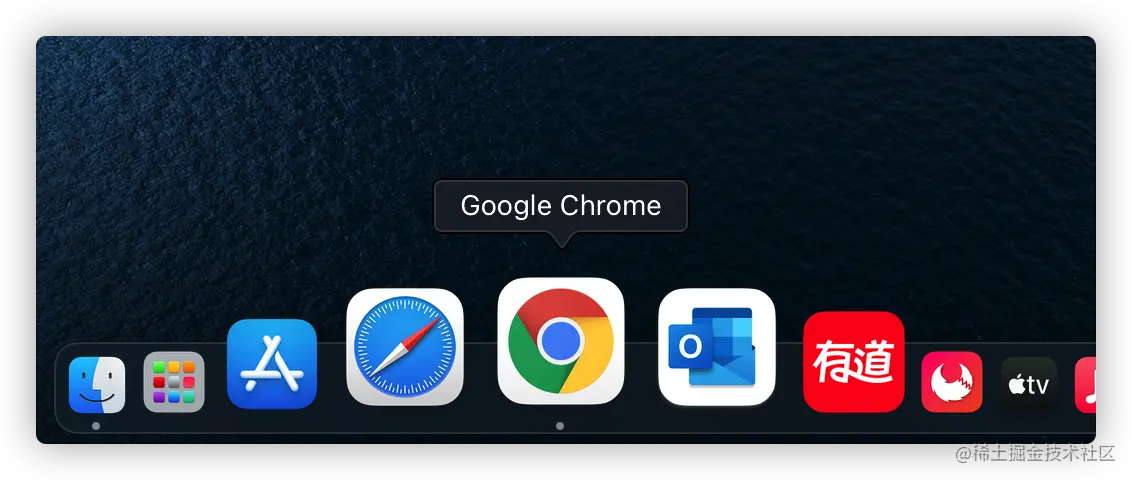Open Finder from the Dock
The width and height of the screenshot is (1132, 480).
(x=97, y=385)
